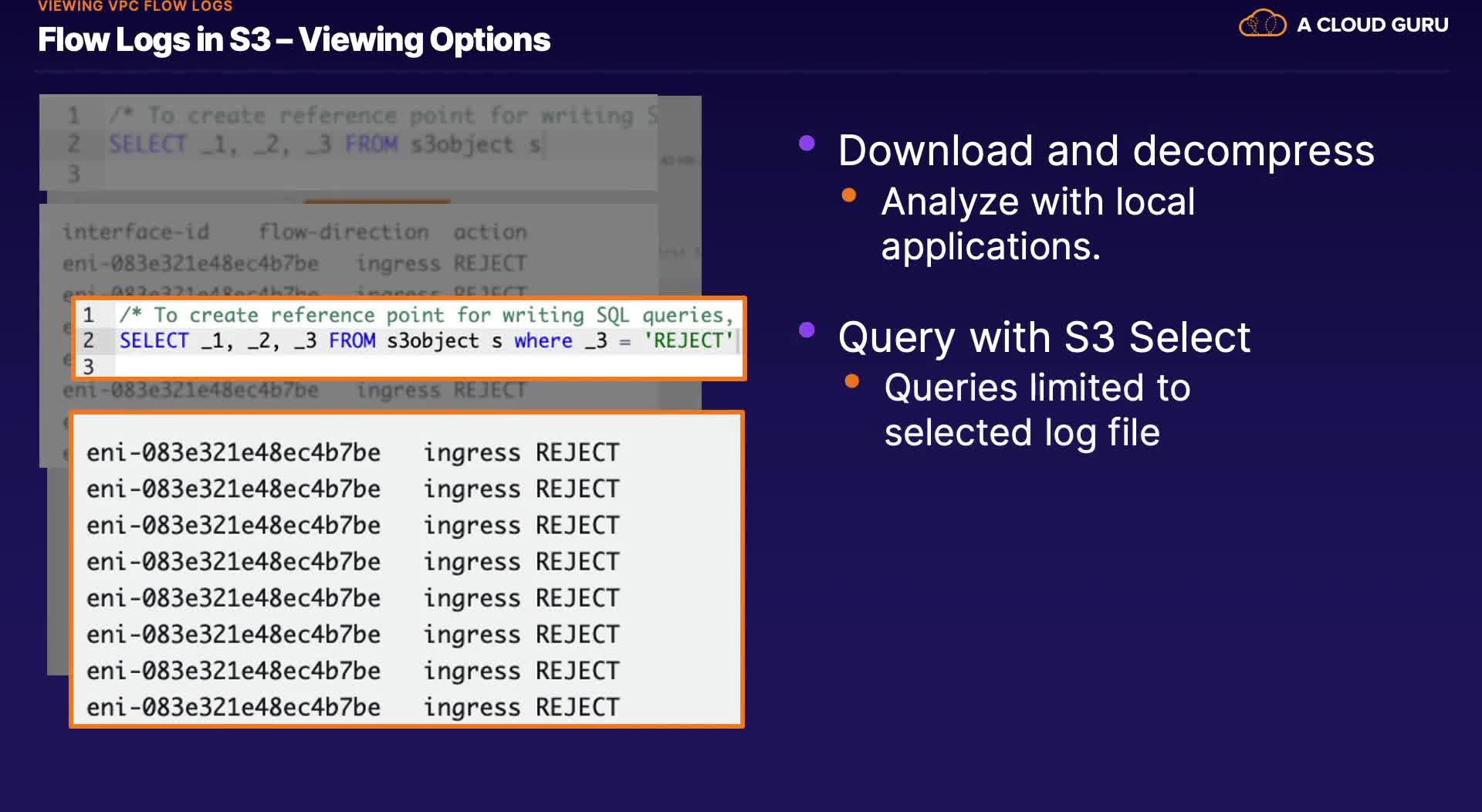Click the A Cloud Guru cloud logo
This screenshot has width=1482, height=812.
(x=1262, y=24)
